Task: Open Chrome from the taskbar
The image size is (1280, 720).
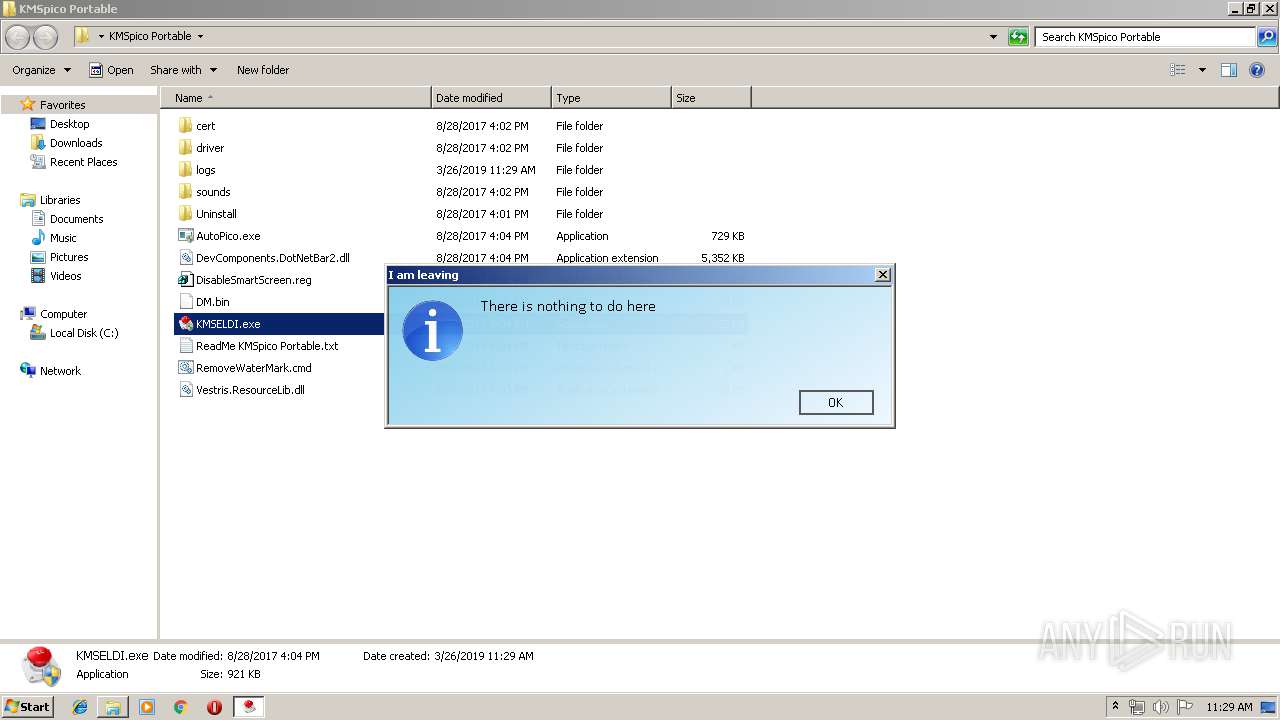Action: tap(181, 707)
